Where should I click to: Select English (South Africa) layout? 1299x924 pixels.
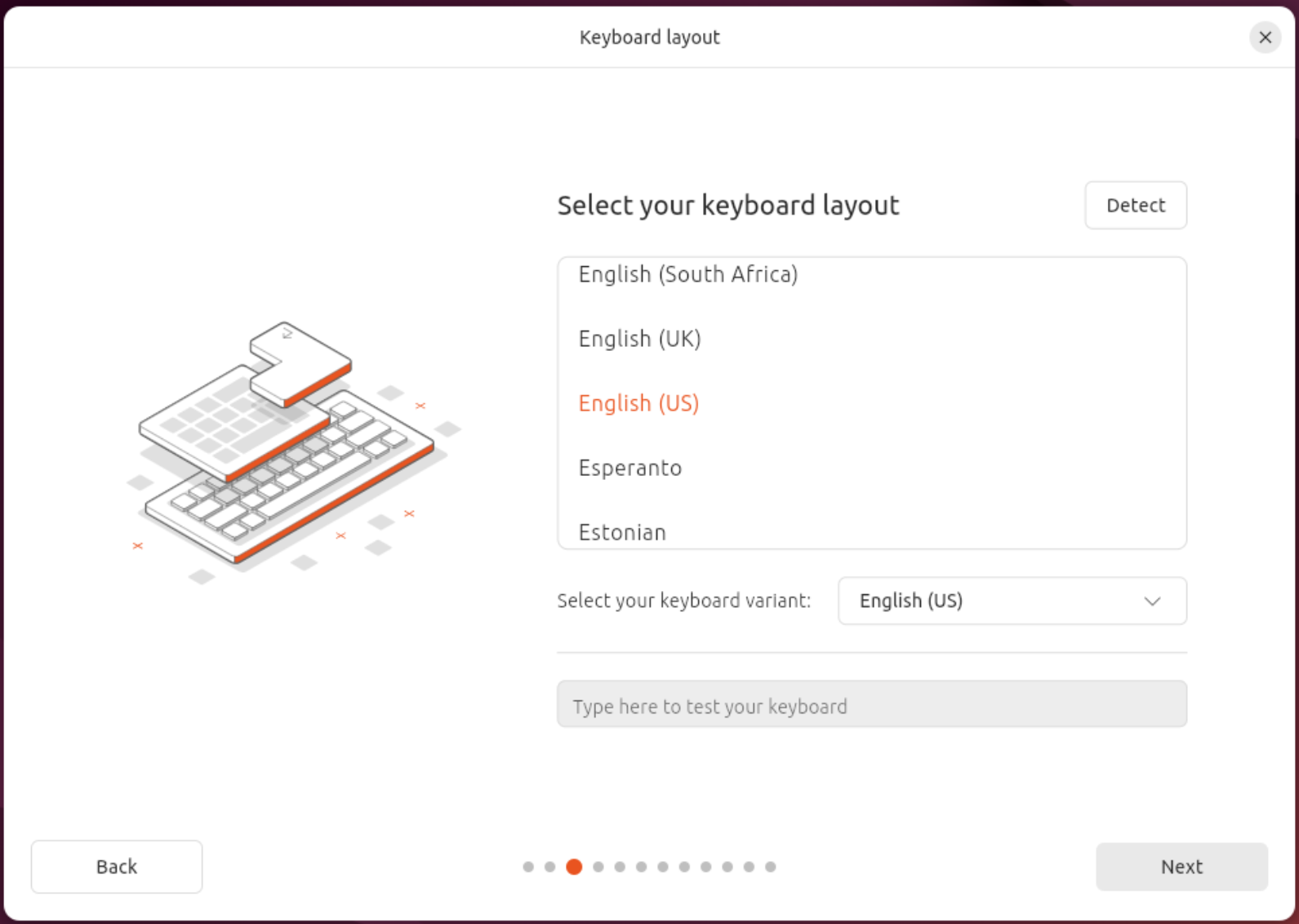(x=687, y=275)
